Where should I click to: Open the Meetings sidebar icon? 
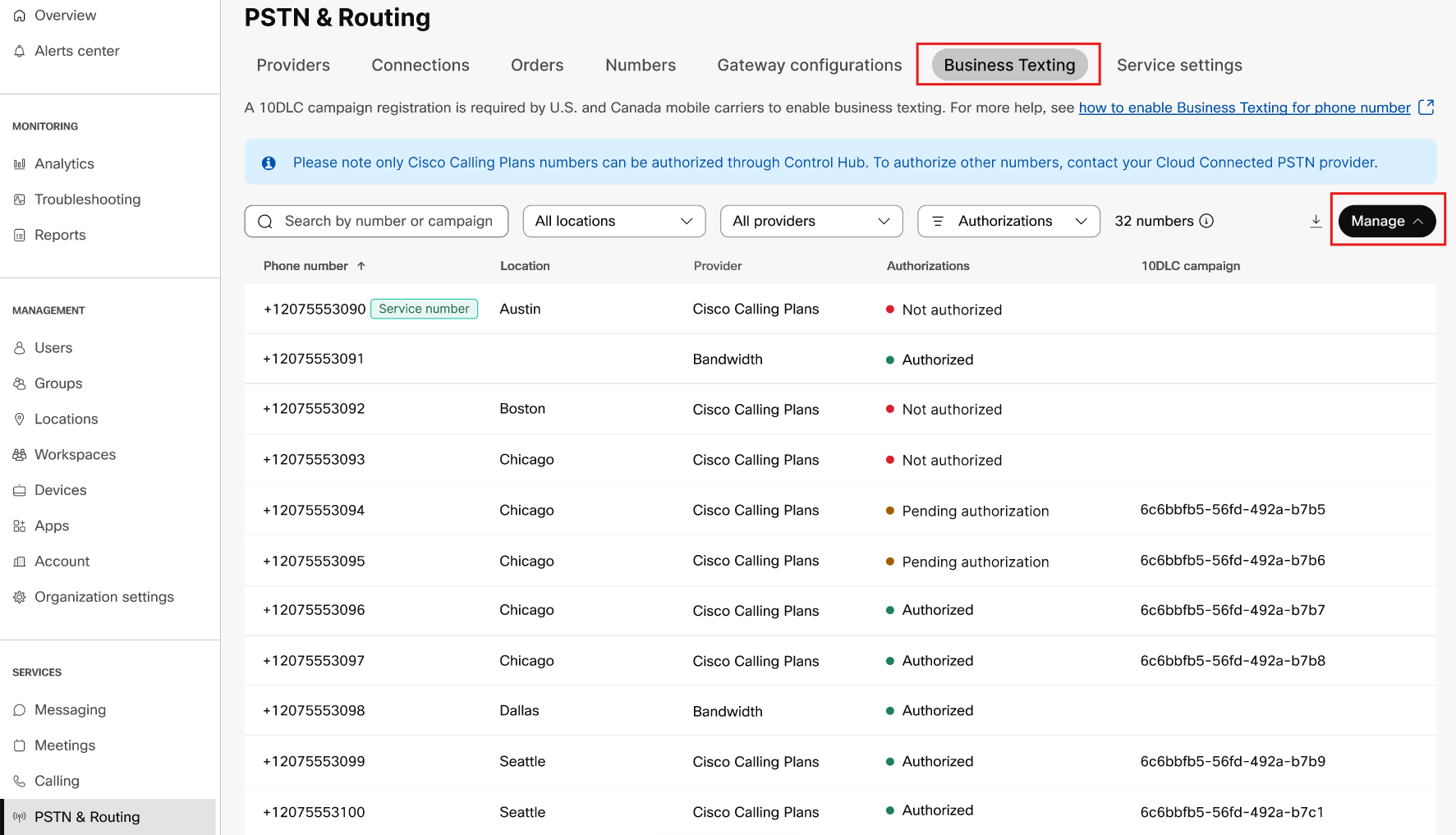coord(20,745)
